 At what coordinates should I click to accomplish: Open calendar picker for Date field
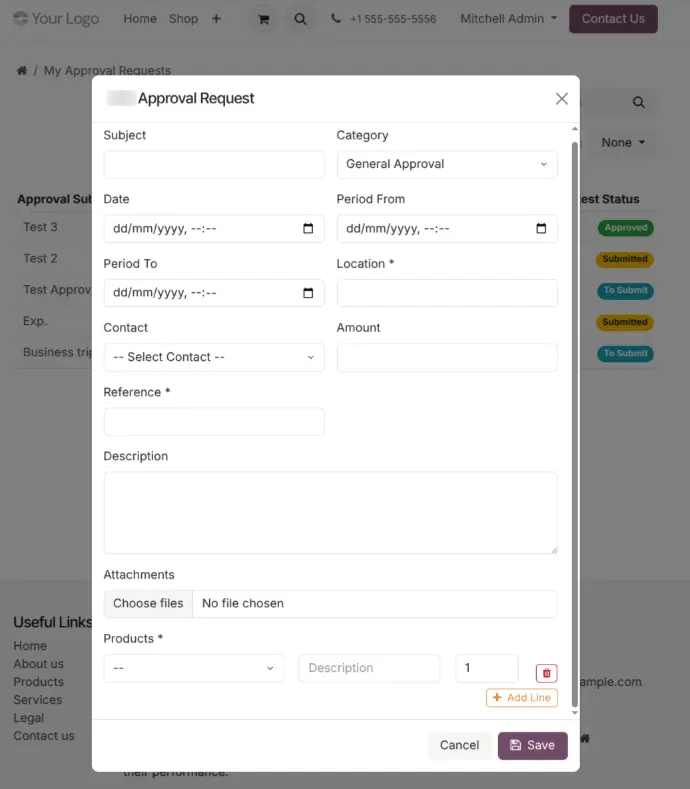(x=308, y=229)
